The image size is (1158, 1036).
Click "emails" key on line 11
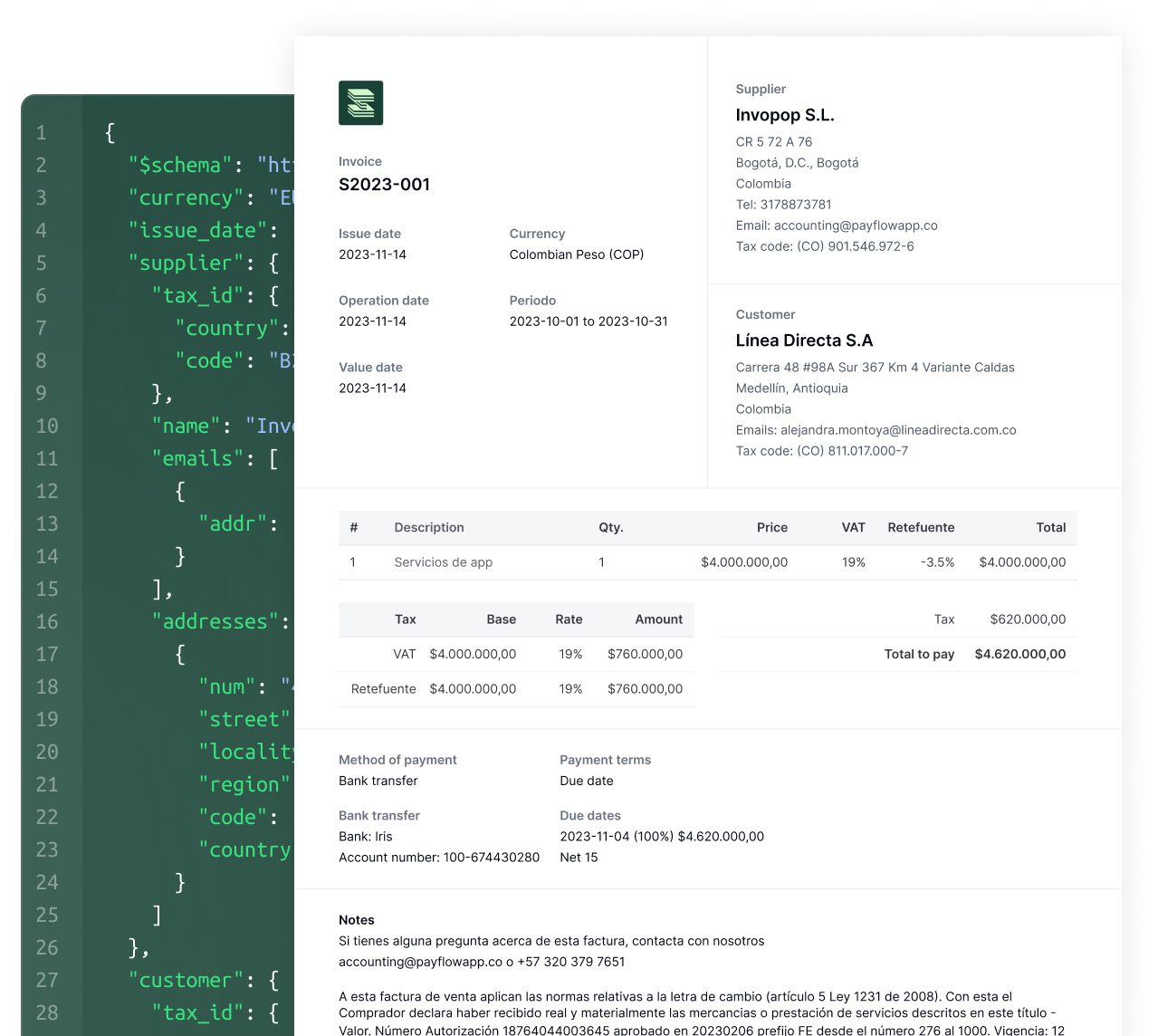click(x=198, y=458)
